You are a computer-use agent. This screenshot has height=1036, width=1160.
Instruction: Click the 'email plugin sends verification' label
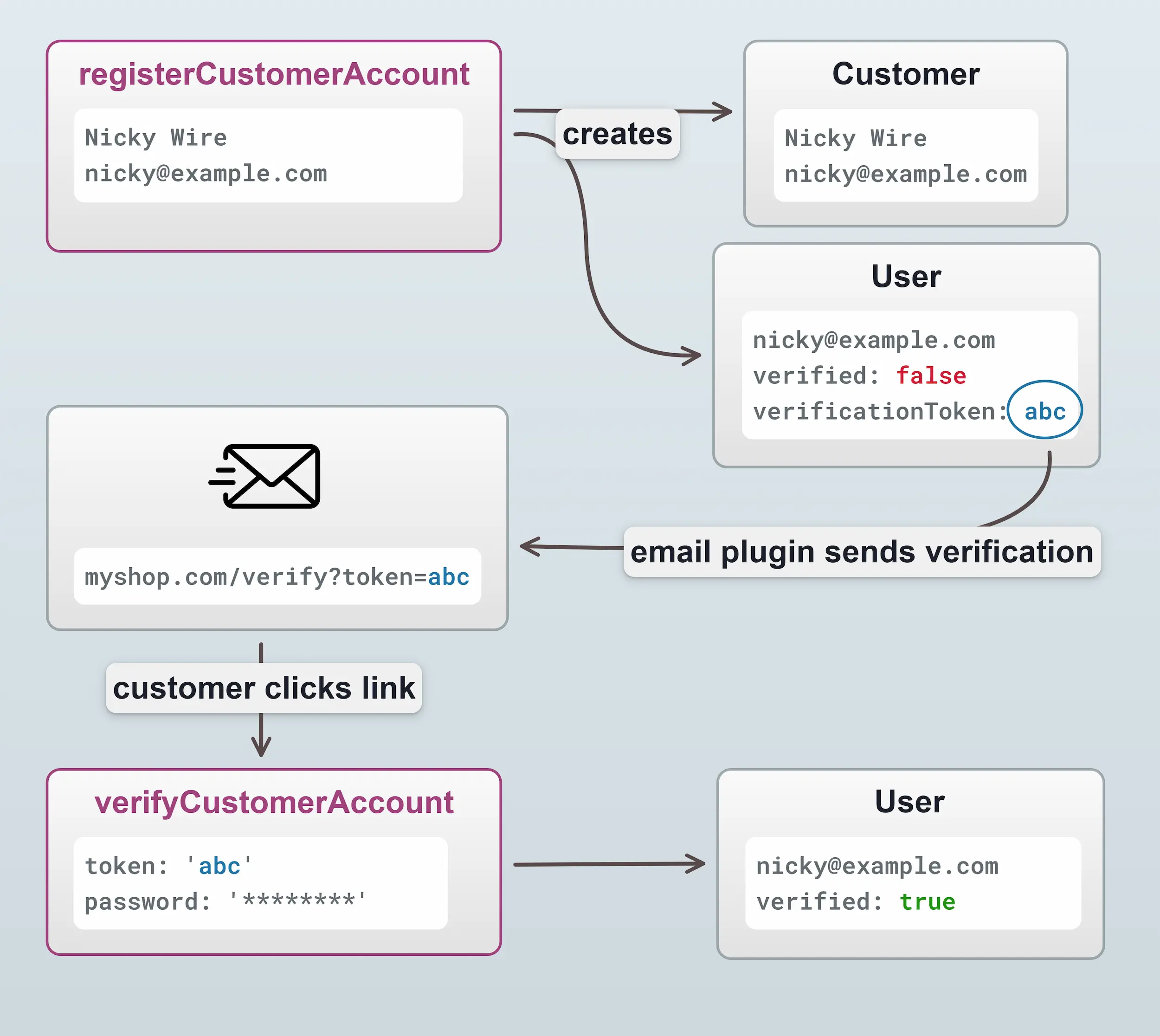coord(862,551)
